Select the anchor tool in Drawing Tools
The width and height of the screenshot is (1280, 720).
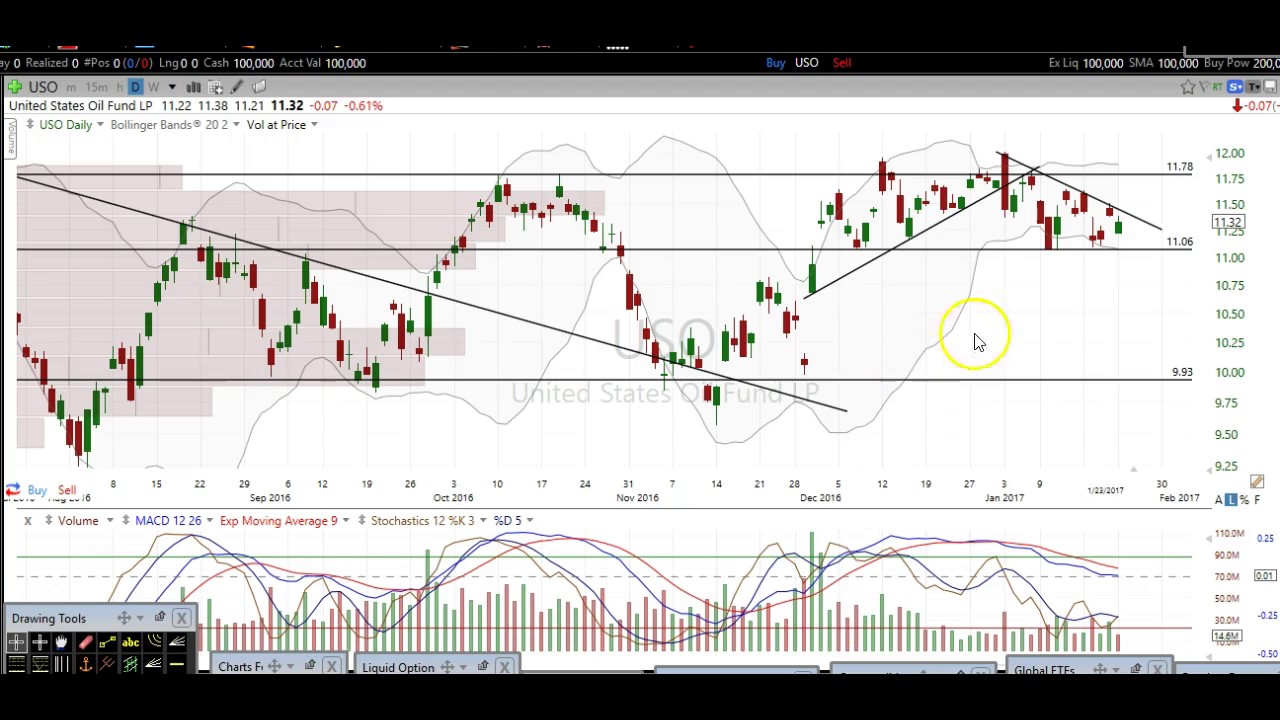(x=85, y=664)
